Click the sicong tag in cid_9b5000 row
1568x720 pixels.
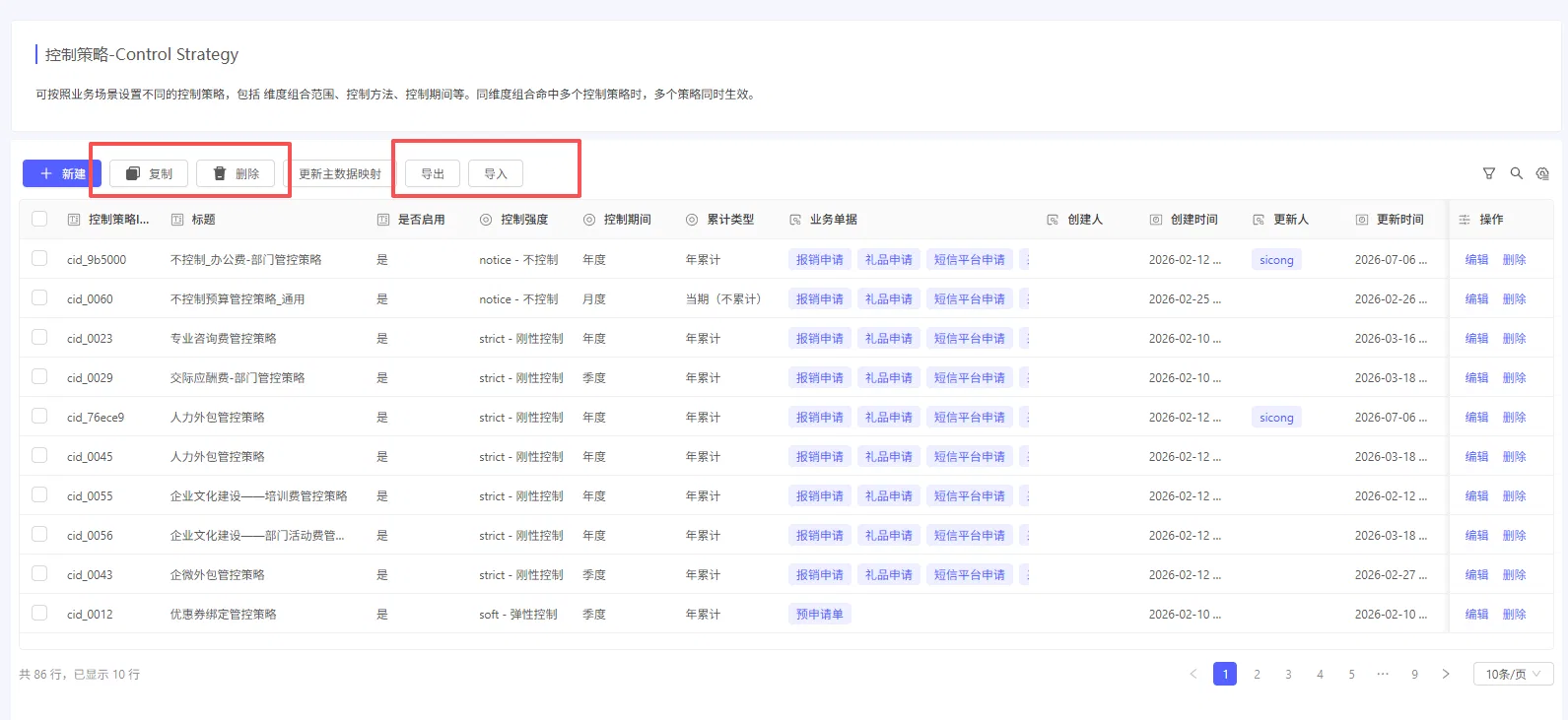1276,260
